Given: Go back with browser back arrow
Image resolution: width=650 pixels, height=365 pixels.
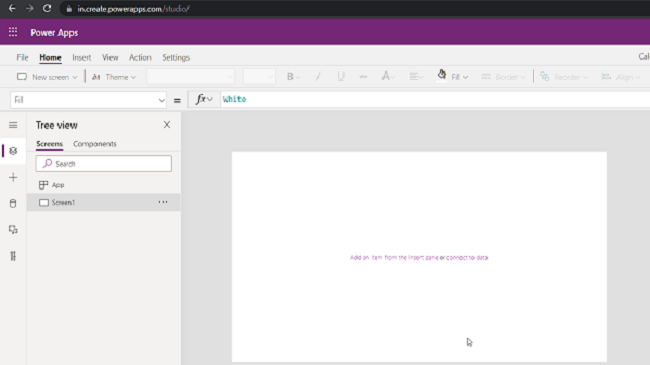Looking at the screenshot, I should click(x=12, y=8).
